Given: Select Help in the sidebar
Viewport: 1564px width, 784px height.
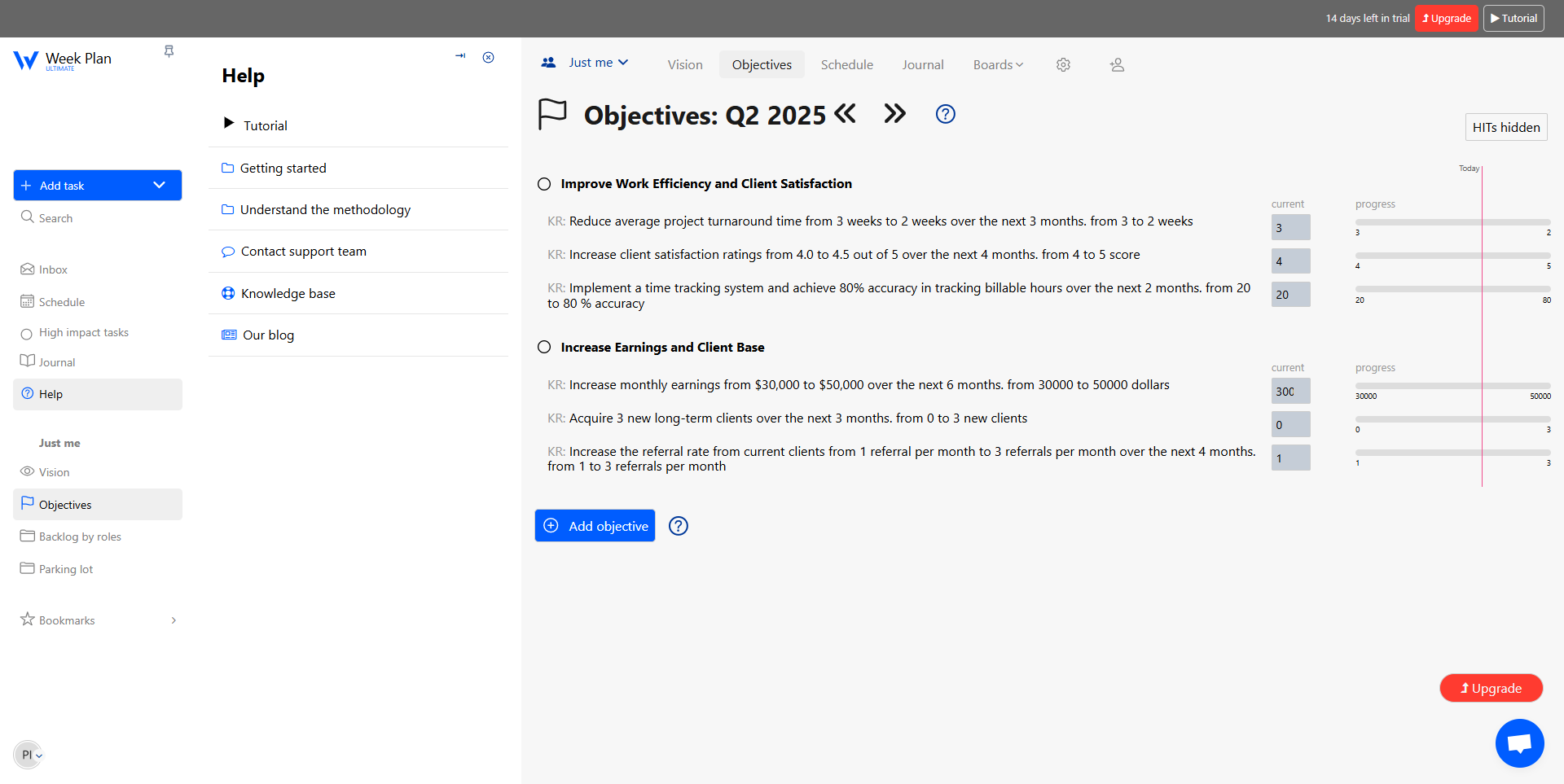Looking at the screenshot, I should click(98, 394).
